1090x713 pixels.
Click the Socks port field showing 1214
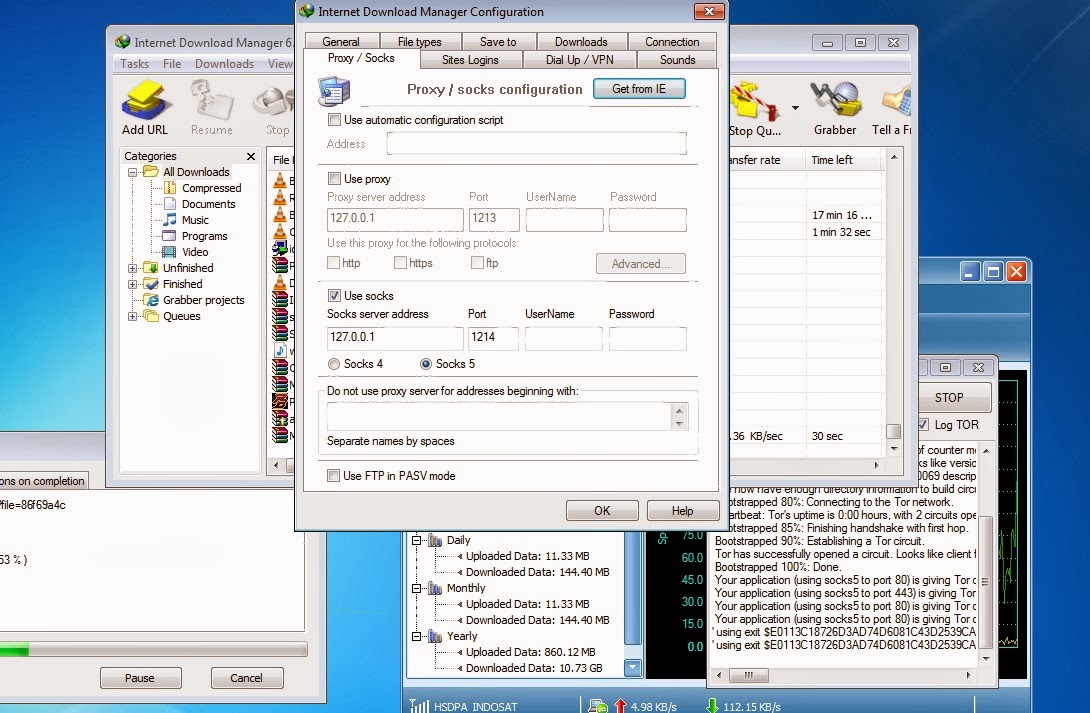pos(494,338)
